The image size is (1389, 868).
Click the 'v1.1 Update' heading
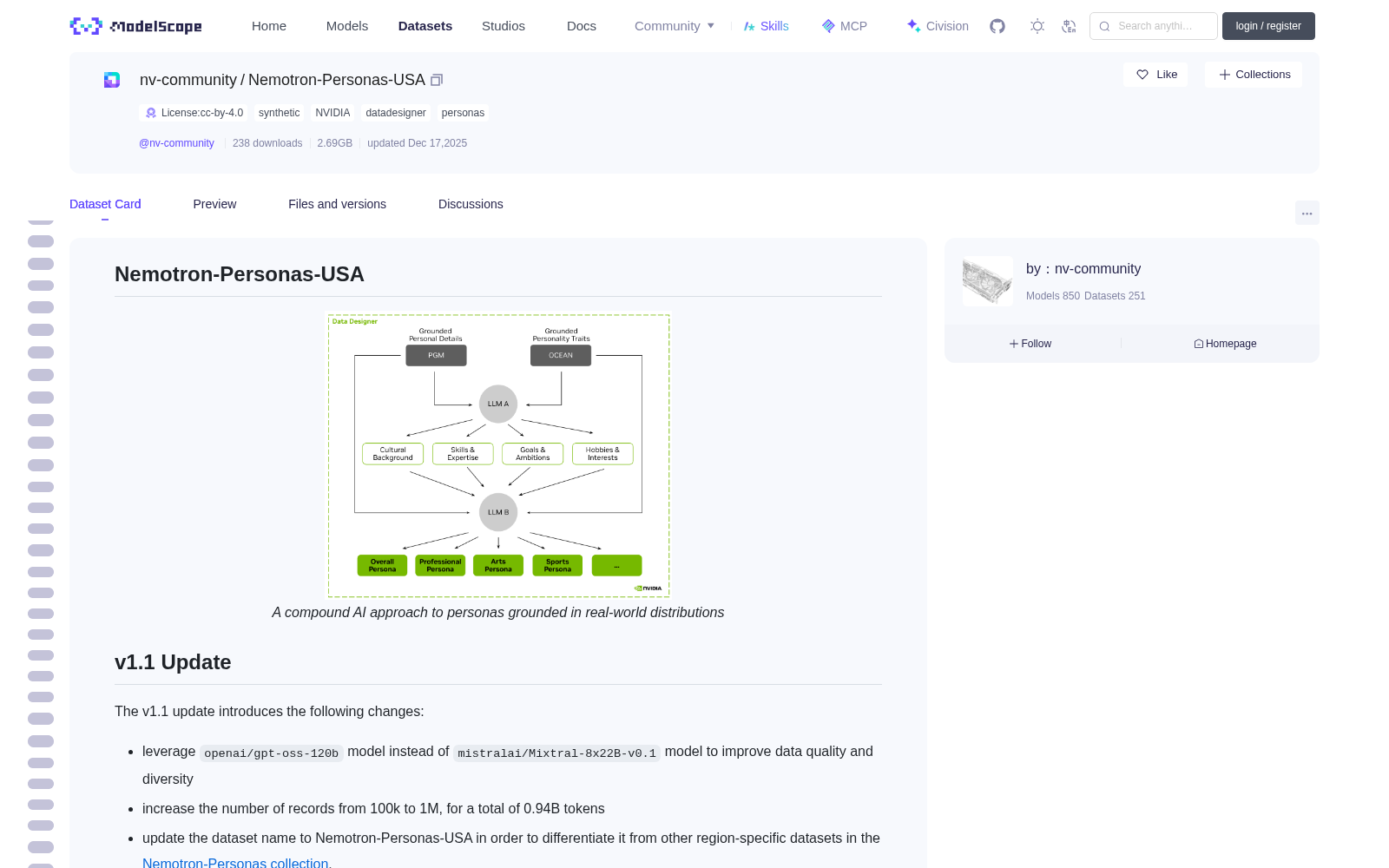(x=173, y=662)
